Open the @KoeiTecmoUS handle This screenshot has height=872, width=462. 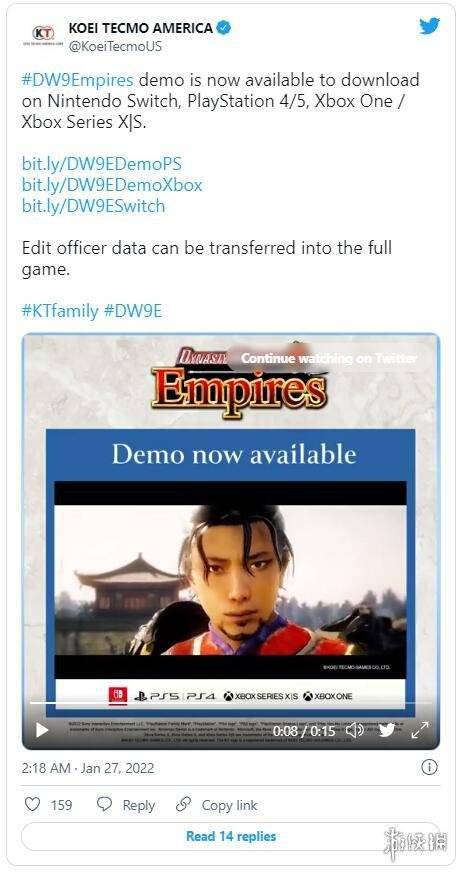pos(116,46)
